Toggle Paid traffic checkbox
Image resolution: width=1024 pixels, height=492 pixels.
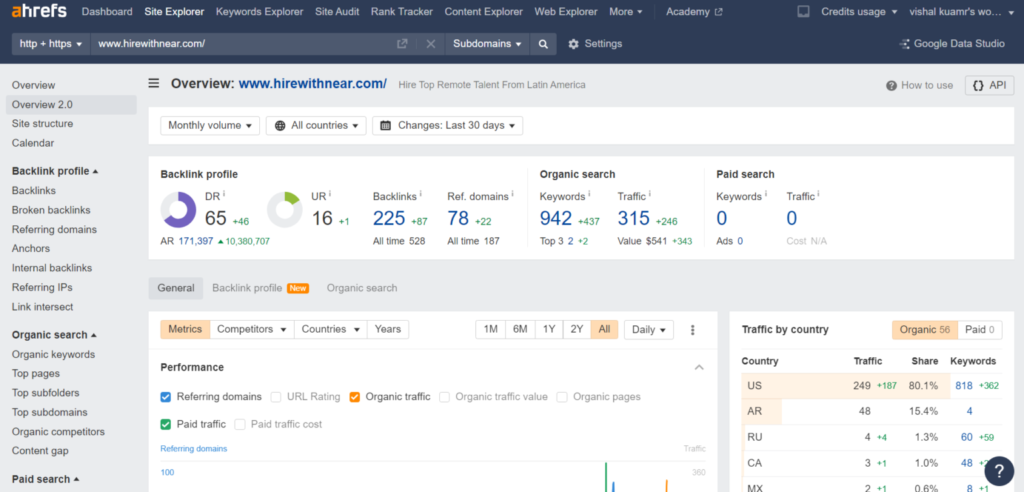(x=166, y=424)
